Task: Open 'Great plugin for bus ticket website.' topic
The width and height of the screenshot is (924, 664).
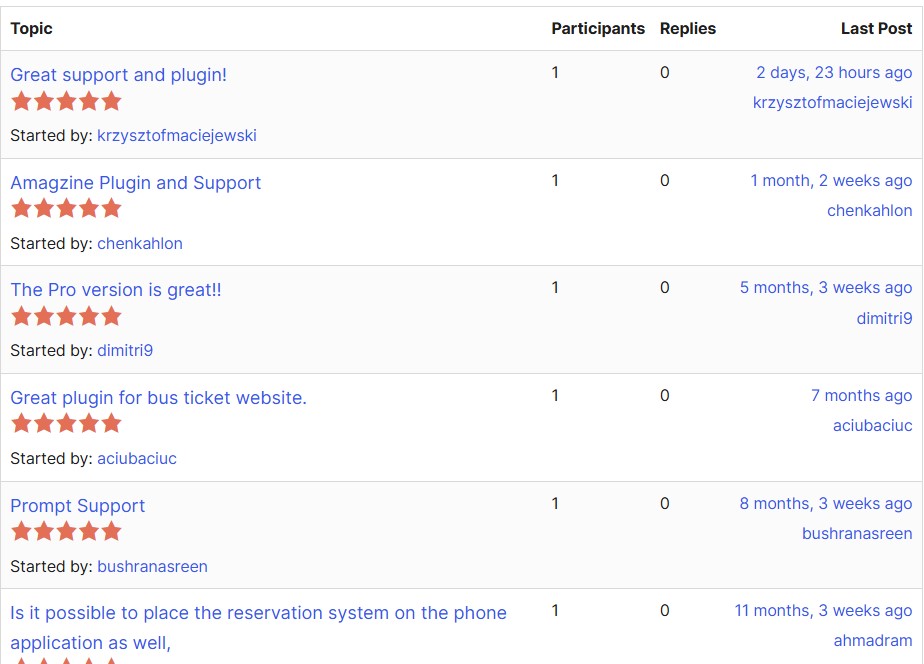Action: [159, 398]
